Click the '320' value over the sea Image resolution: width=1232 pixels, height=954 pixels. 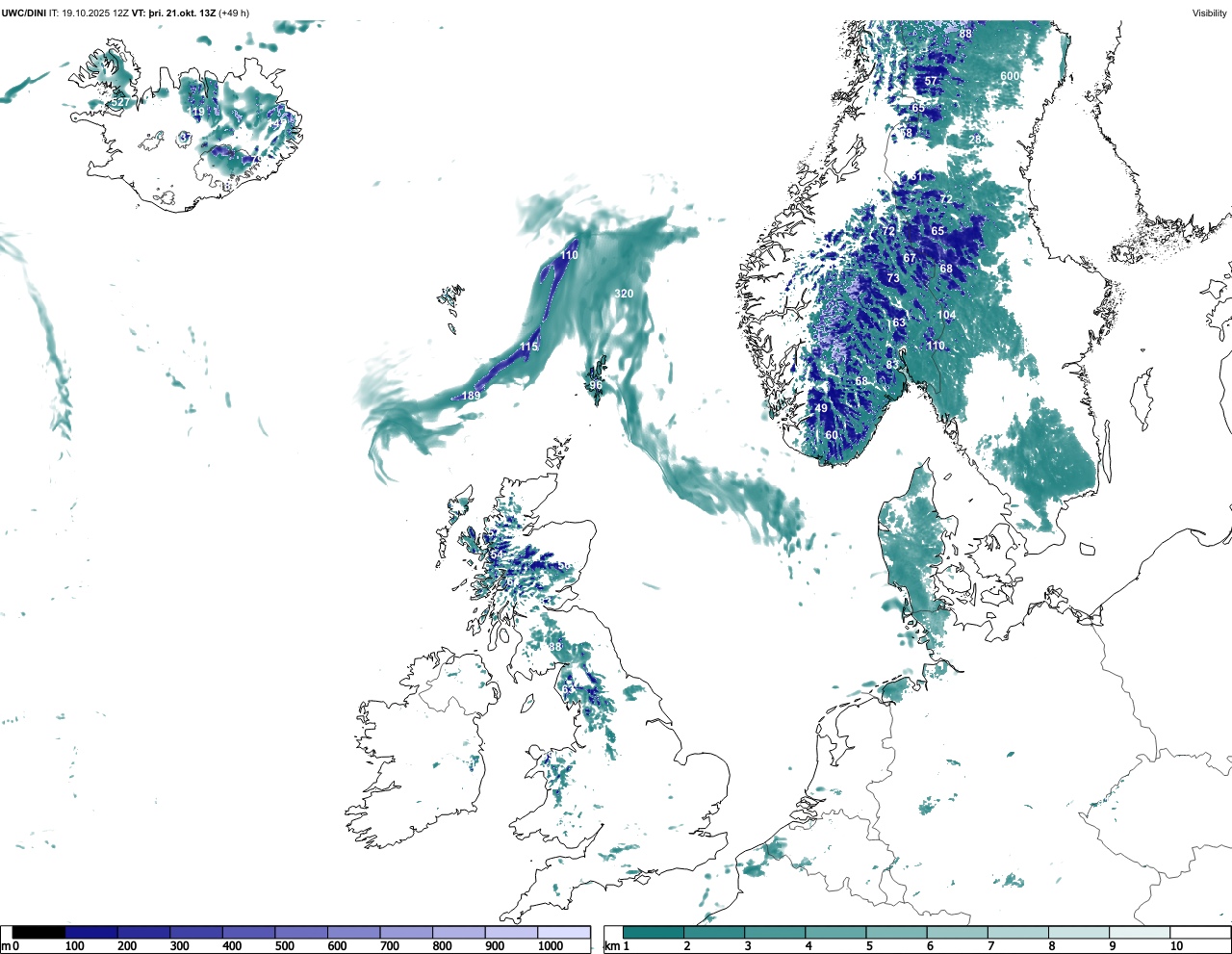click(624, 294)
